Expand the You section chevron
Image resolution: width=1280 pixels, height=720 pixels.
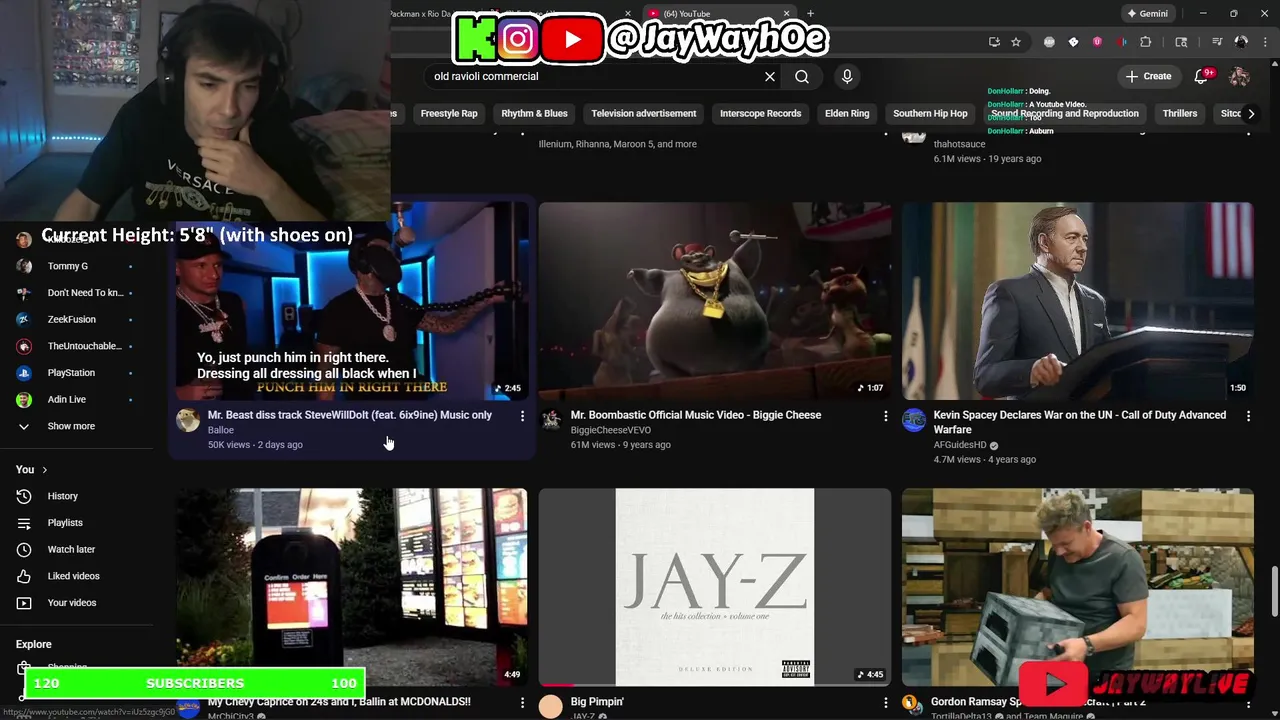click(x=44, y=470)
